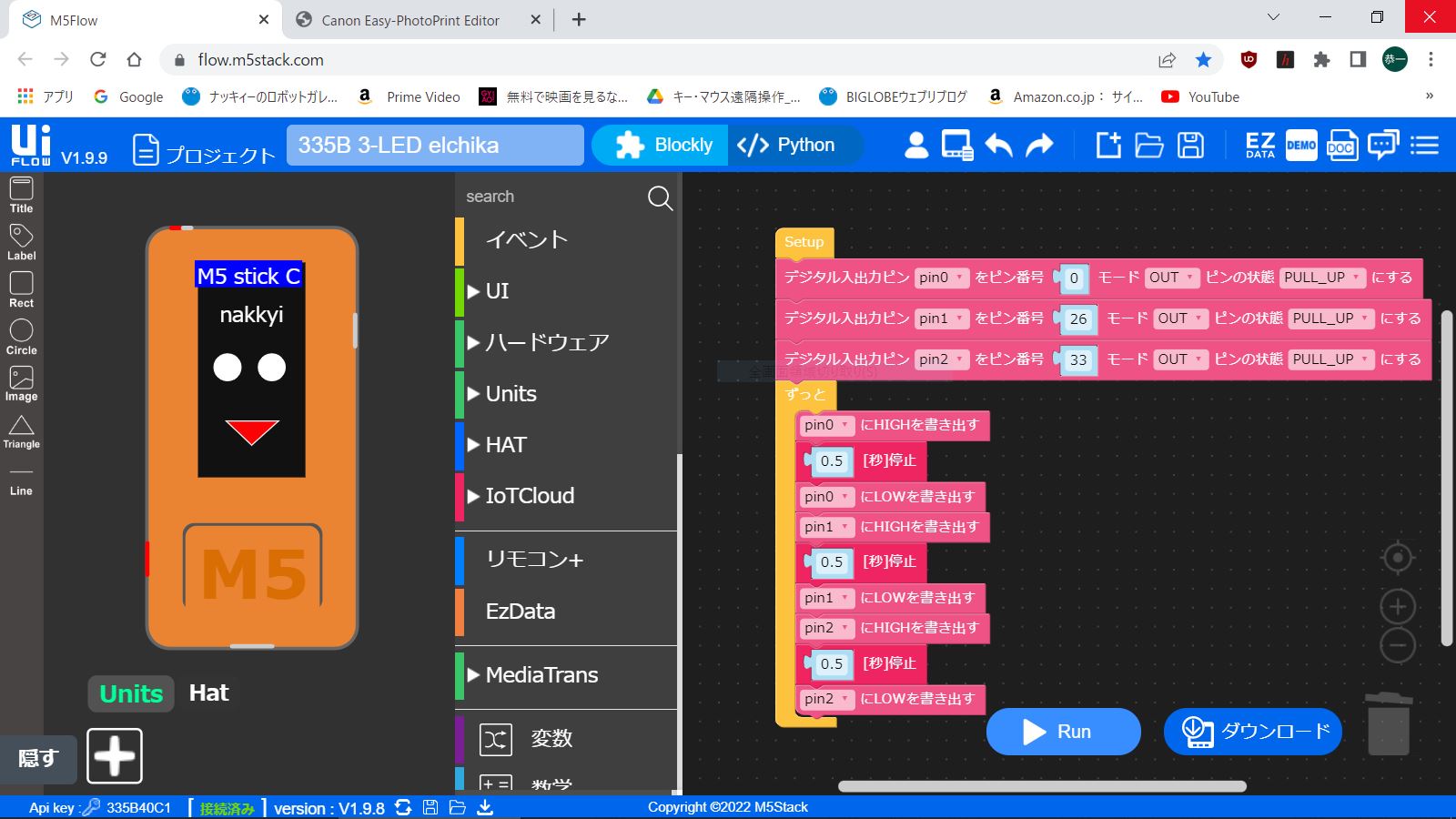
Task: Click the Redo arrow in toolbar
Action: click(x=1039, y=146)
